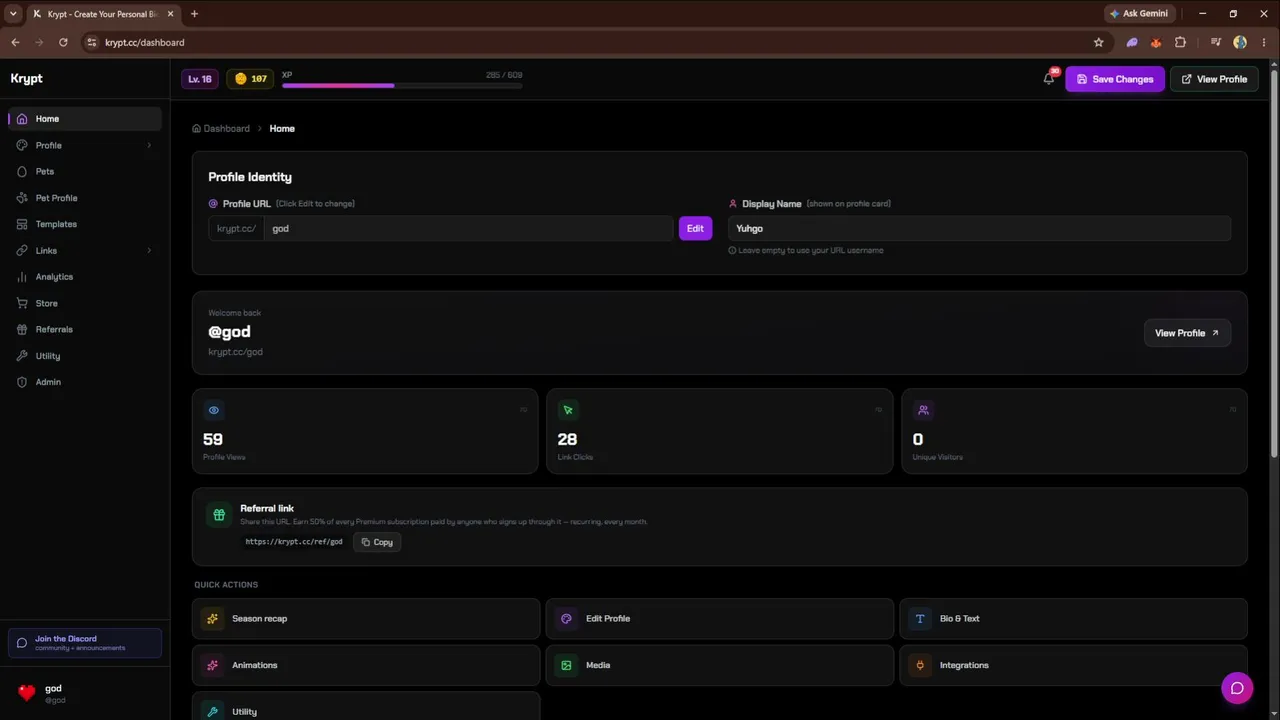Open the Season recap quick action
This screenshot has height=720, width=1280.
[x=366, y=619]
